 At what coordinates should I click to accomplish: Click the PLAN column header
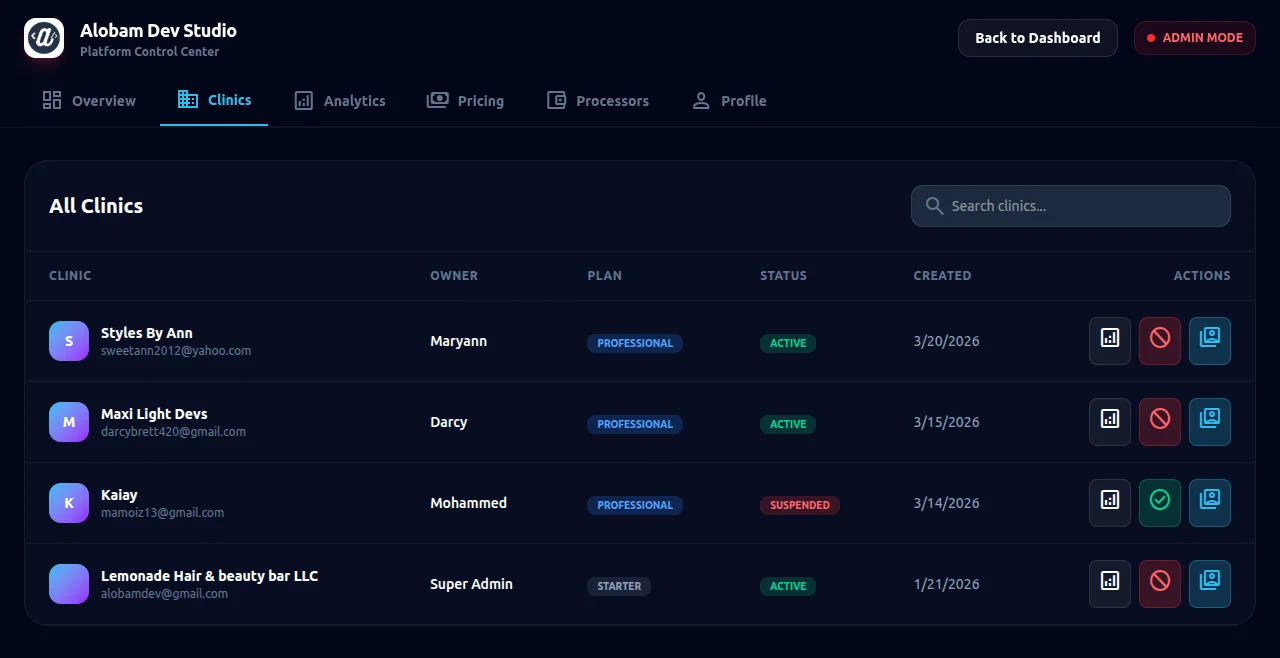pos(604,276)
